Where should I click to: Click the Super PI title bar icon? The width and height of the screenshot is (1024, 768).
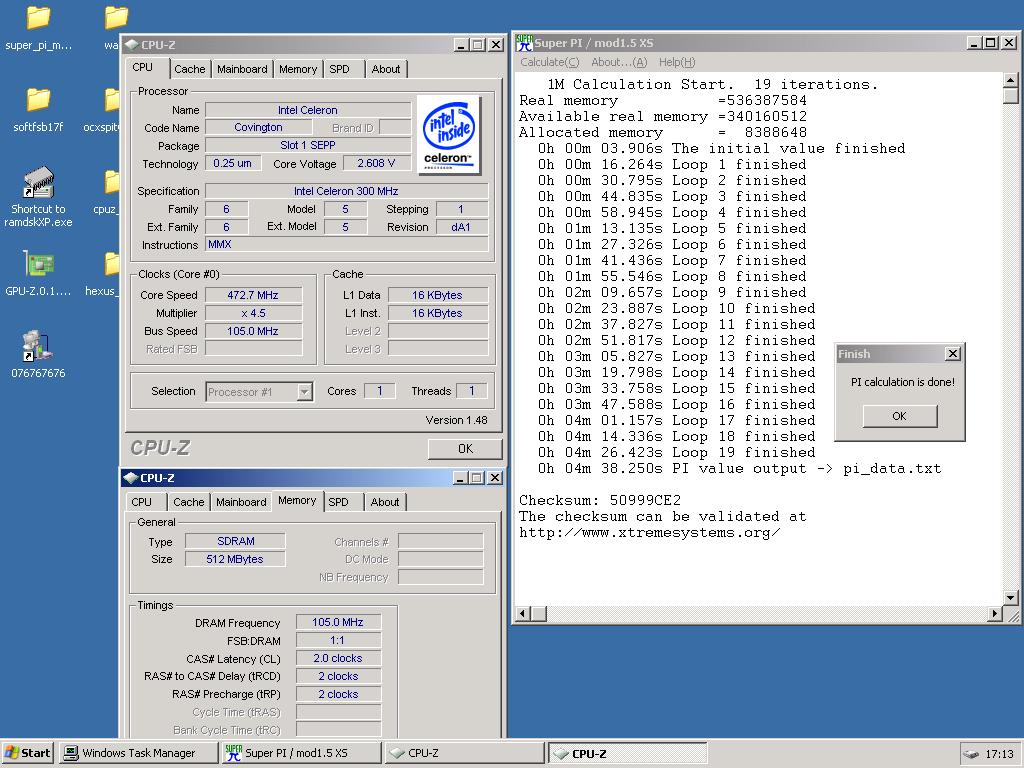pos(524,43)
